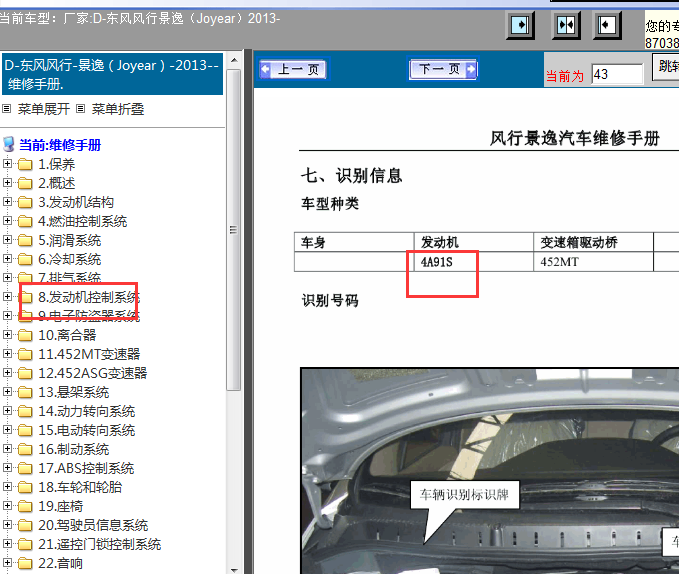679x574 pixels.
Task: Click the folder icon for 12.452ASG变速器
Action: [25, 373]
